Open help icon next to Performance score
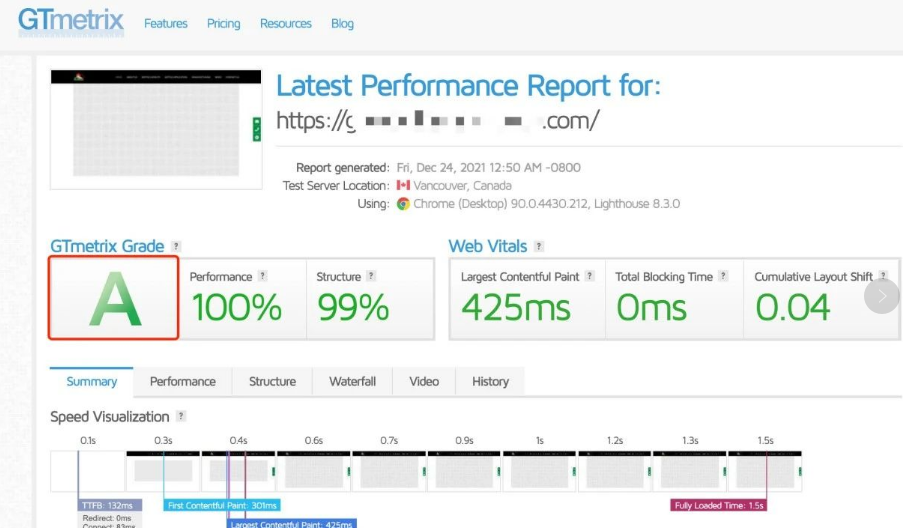903x528 pixels. coord(263,276)
